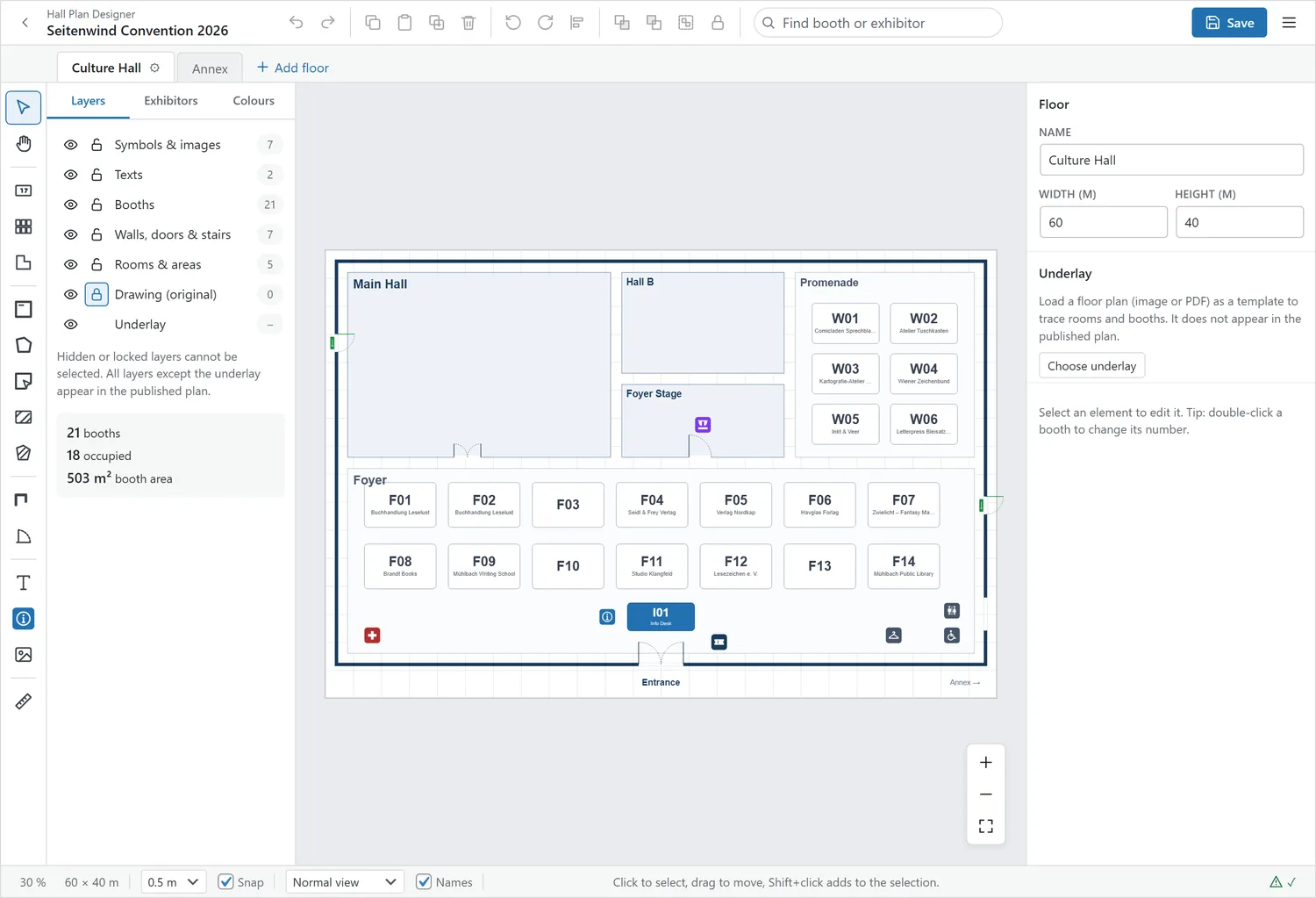Save the hall plan

pos(1229,23)
